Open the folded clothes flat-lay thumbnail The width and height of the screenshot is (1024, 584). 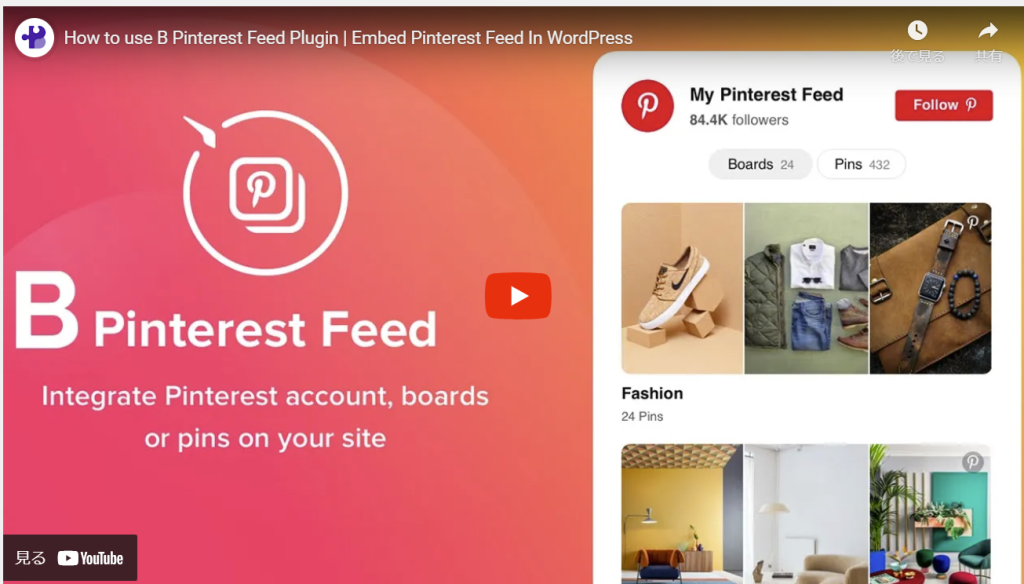807,288
